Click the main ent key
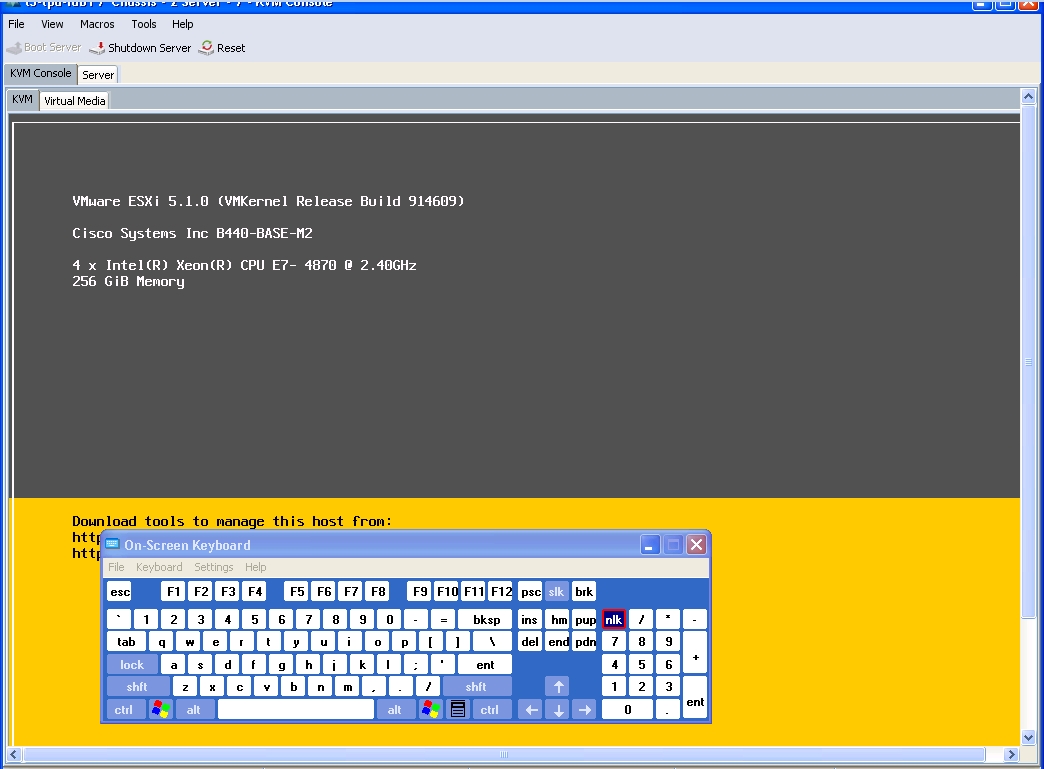Image resolution: width=1044 pixels, height=769 pixels. 485,664
